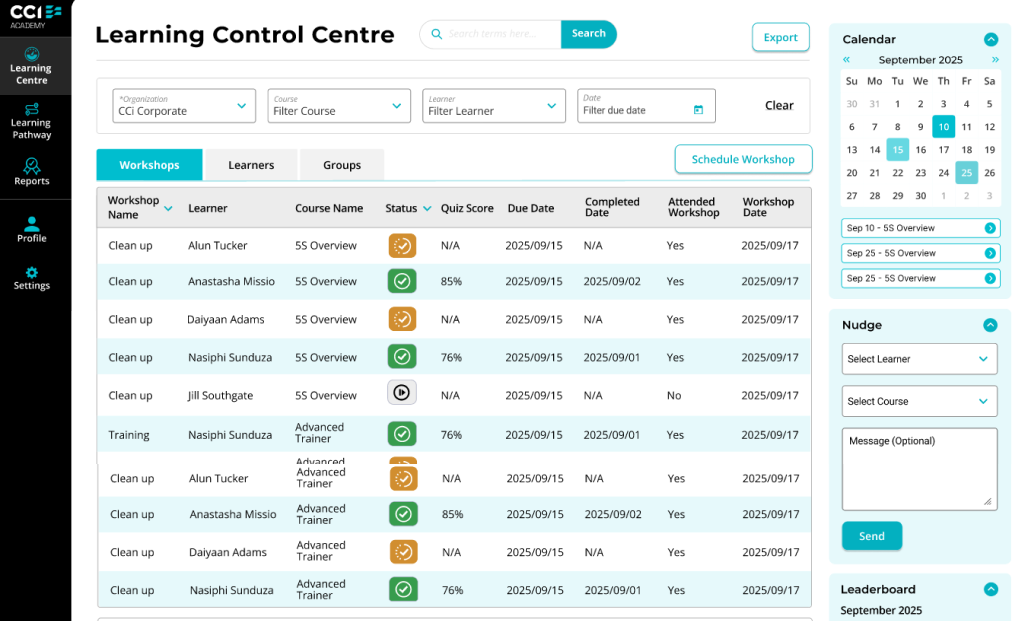Viewport: 1028px width, 621px height.
Task: Open the Organization CCi Corporate dropdown
Action: point(184,106)
